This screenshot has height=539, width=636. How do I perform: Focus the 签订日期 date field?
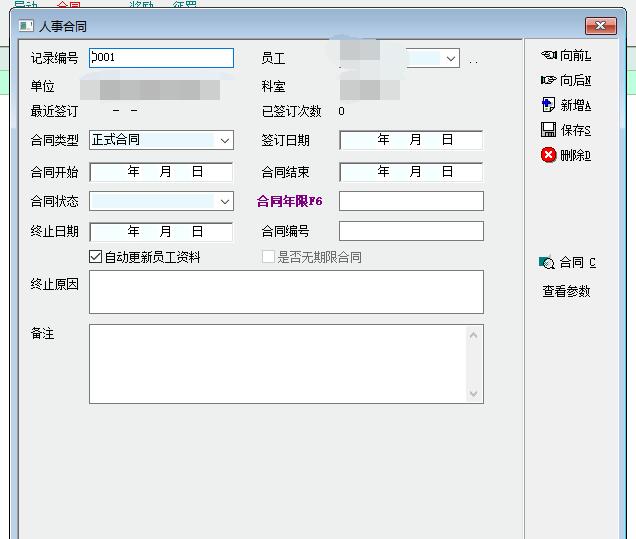[x=411, y=141]
